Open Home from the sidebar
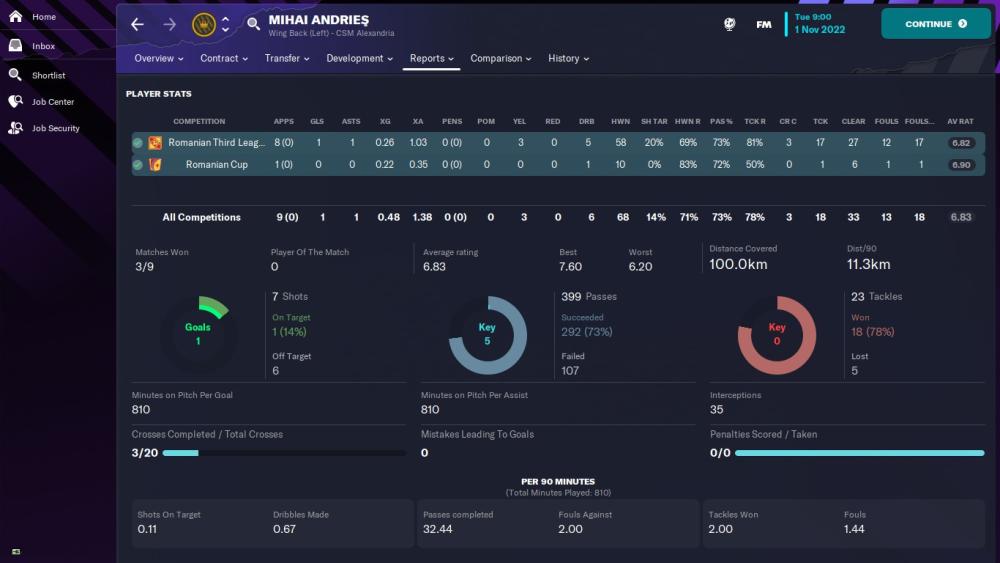Viewport: 1000px width, 563px height. tap(44, 17)
